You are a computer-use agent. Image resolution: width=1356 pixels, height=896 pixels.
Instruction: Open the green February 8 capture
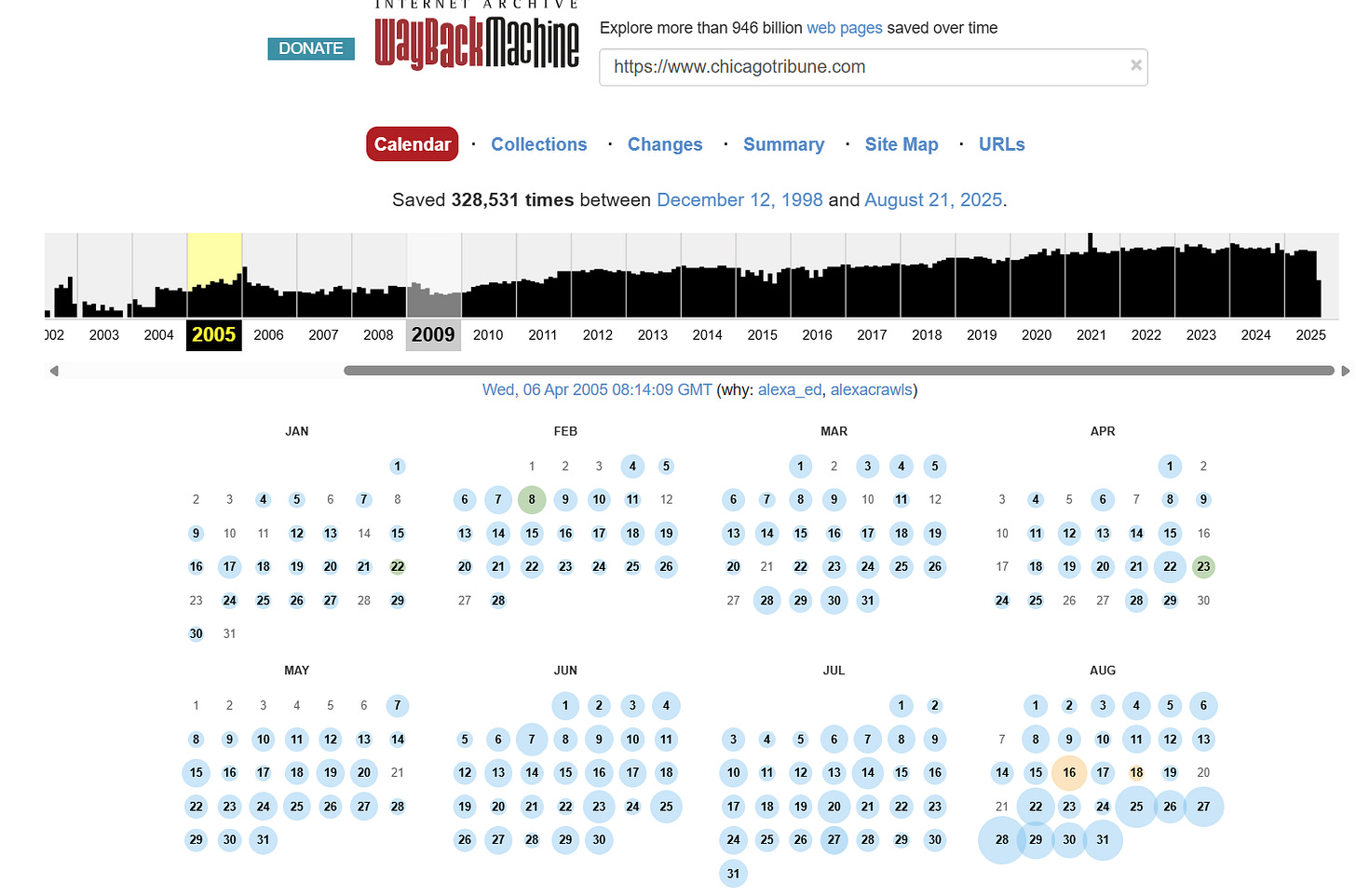tap(532, 500)
